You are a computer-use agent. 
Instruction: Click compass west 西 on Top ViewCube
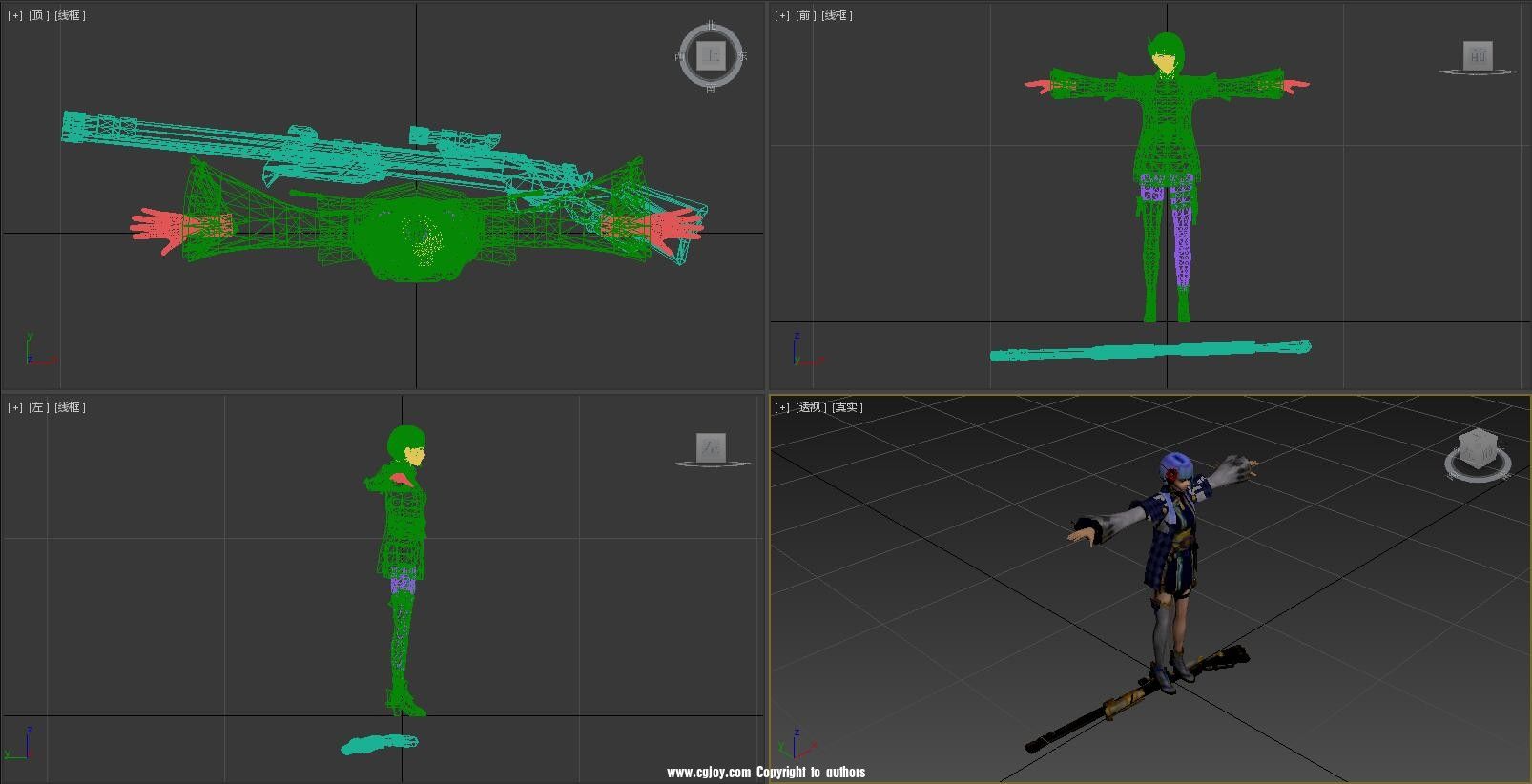[x=680, y=56]
